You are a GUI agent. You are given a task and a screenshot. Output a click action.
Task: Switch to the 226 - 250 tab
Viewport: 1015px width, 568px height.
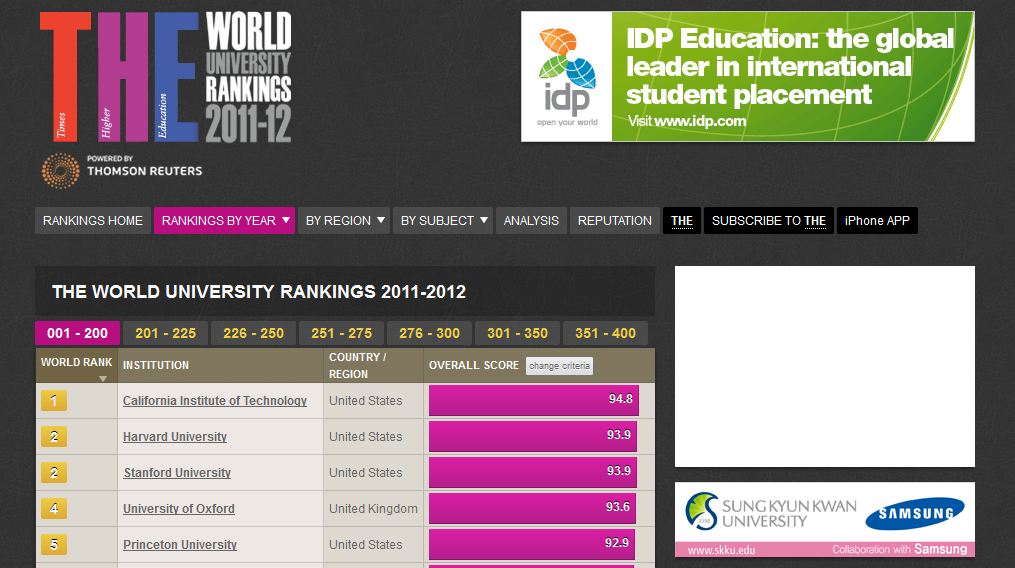[253, 334]
